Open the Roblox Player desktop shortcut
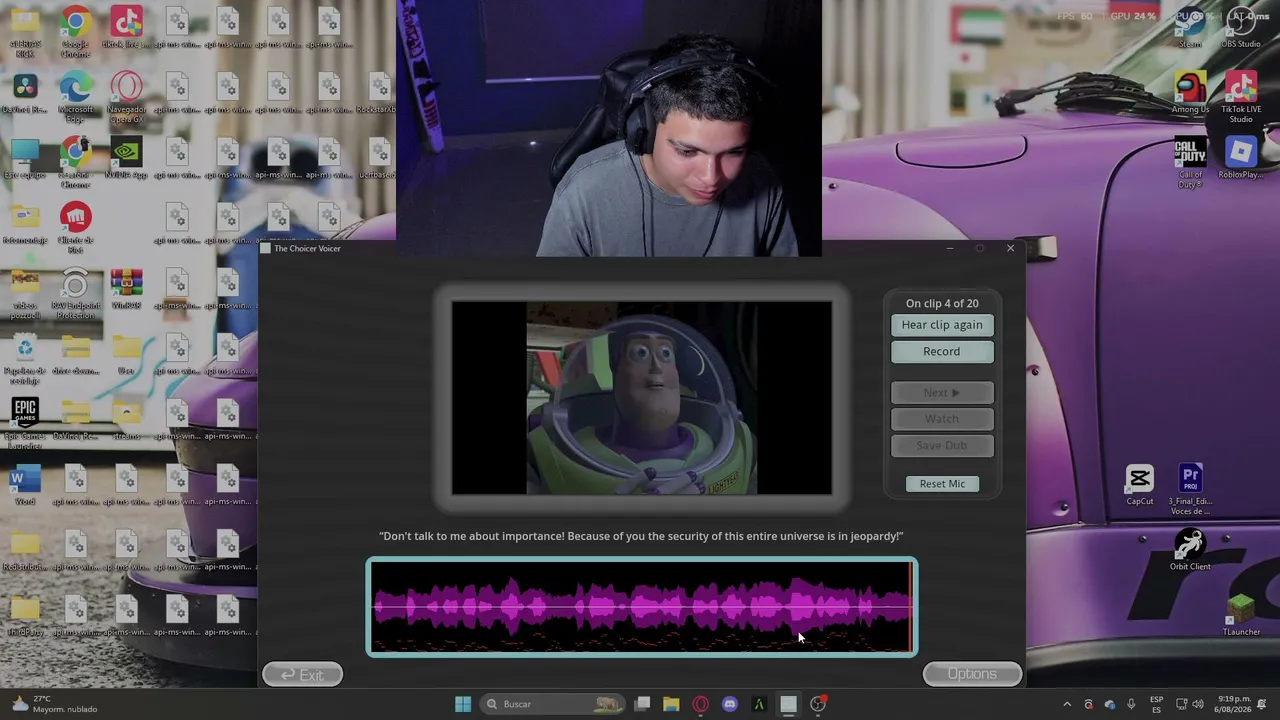Viewport: 1280px width, 720px height. click(1241, 159)
